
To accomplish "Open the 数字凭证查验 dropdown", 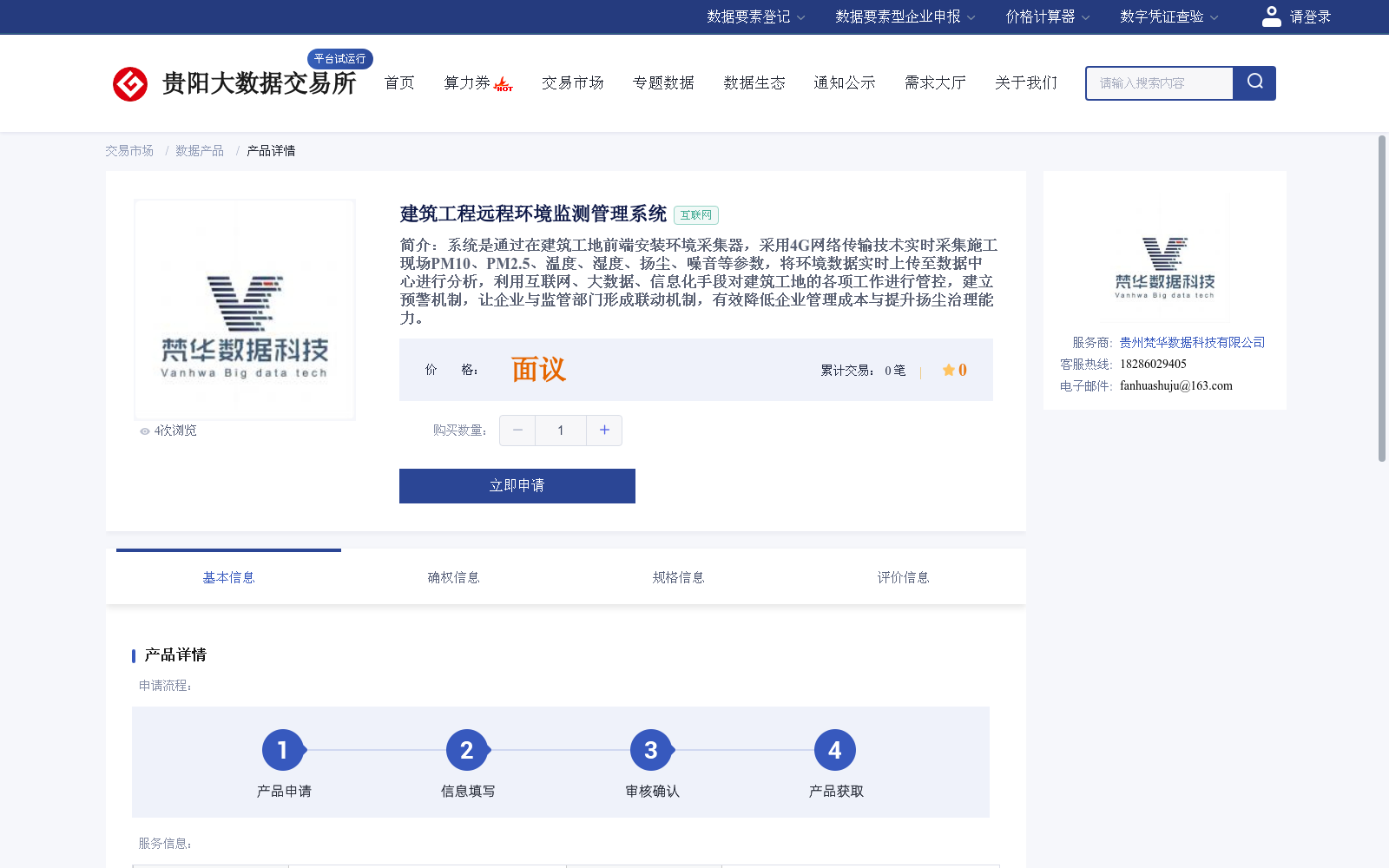I will point(1168,16).
